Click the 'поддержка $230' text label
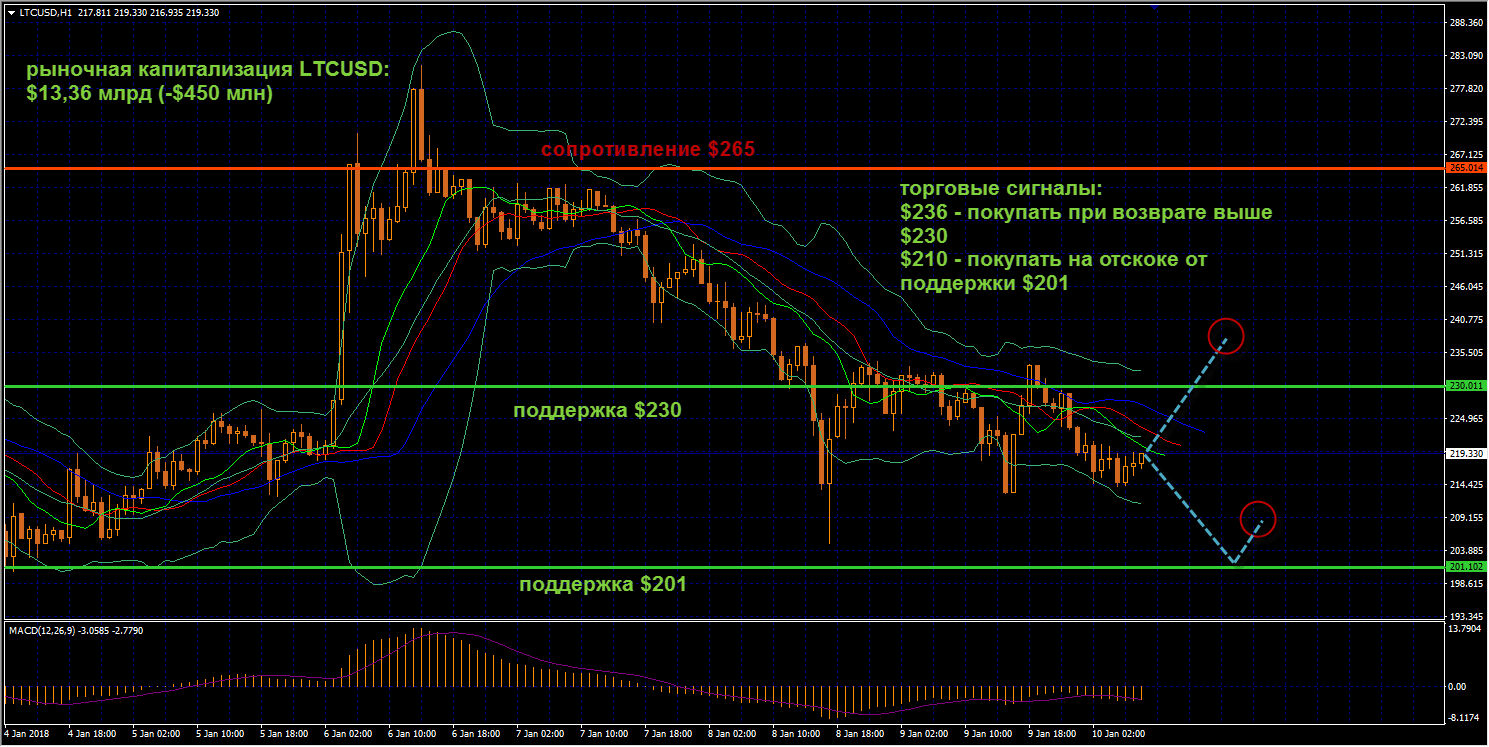1489x747 pixels. click(x=597, y=410)
